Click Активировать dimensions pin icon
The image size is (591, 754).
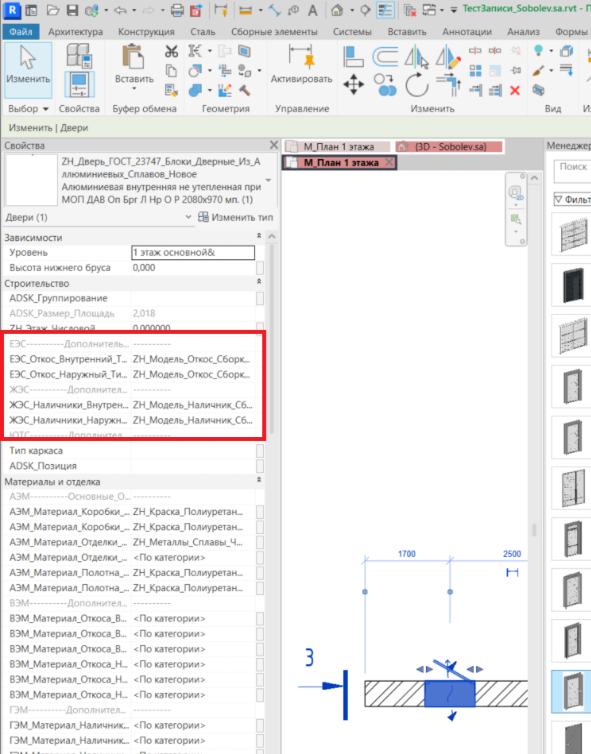(x=302, y=57)
